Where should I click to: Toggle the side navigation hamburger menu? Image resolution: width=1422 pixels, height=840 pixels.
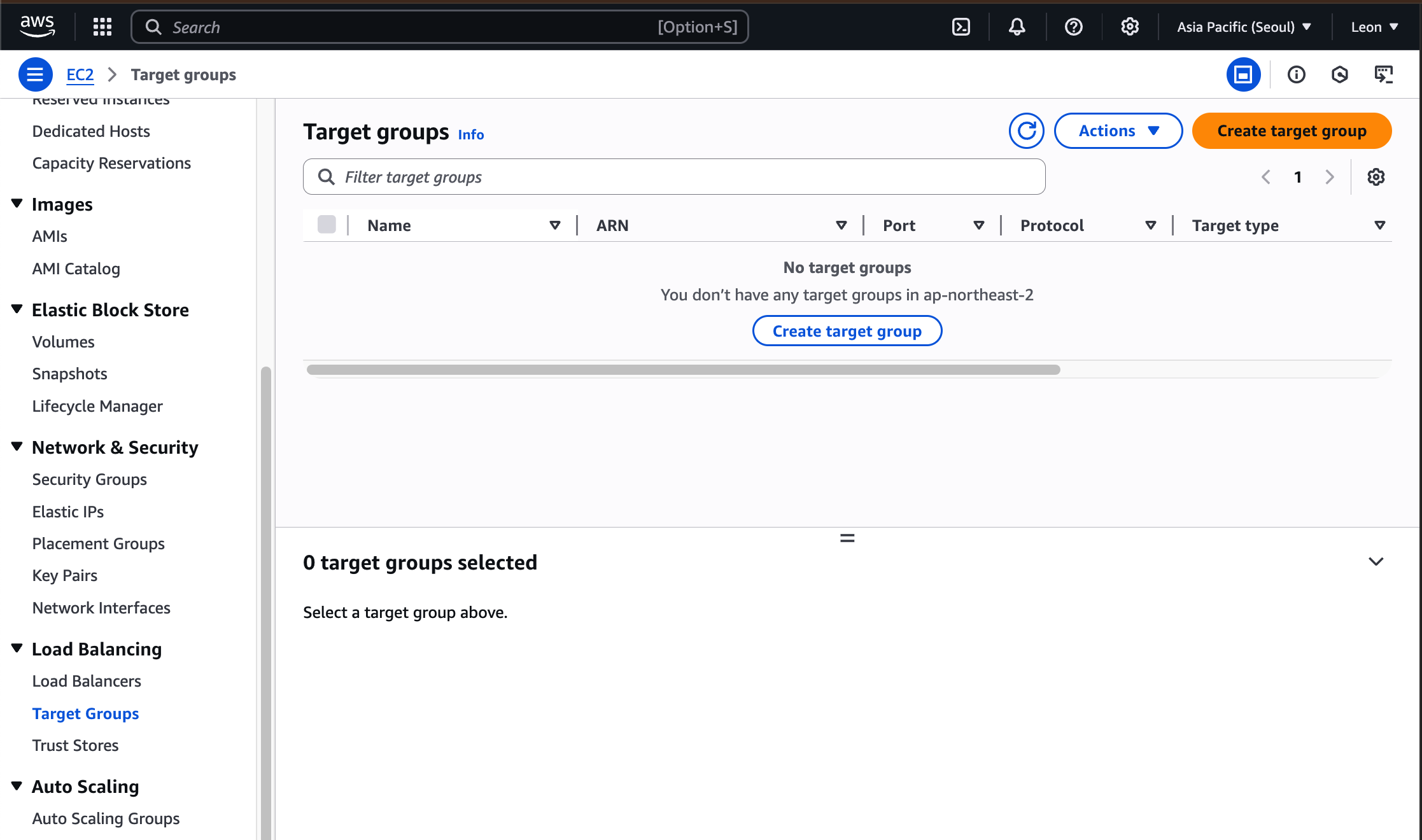[35, 75]
